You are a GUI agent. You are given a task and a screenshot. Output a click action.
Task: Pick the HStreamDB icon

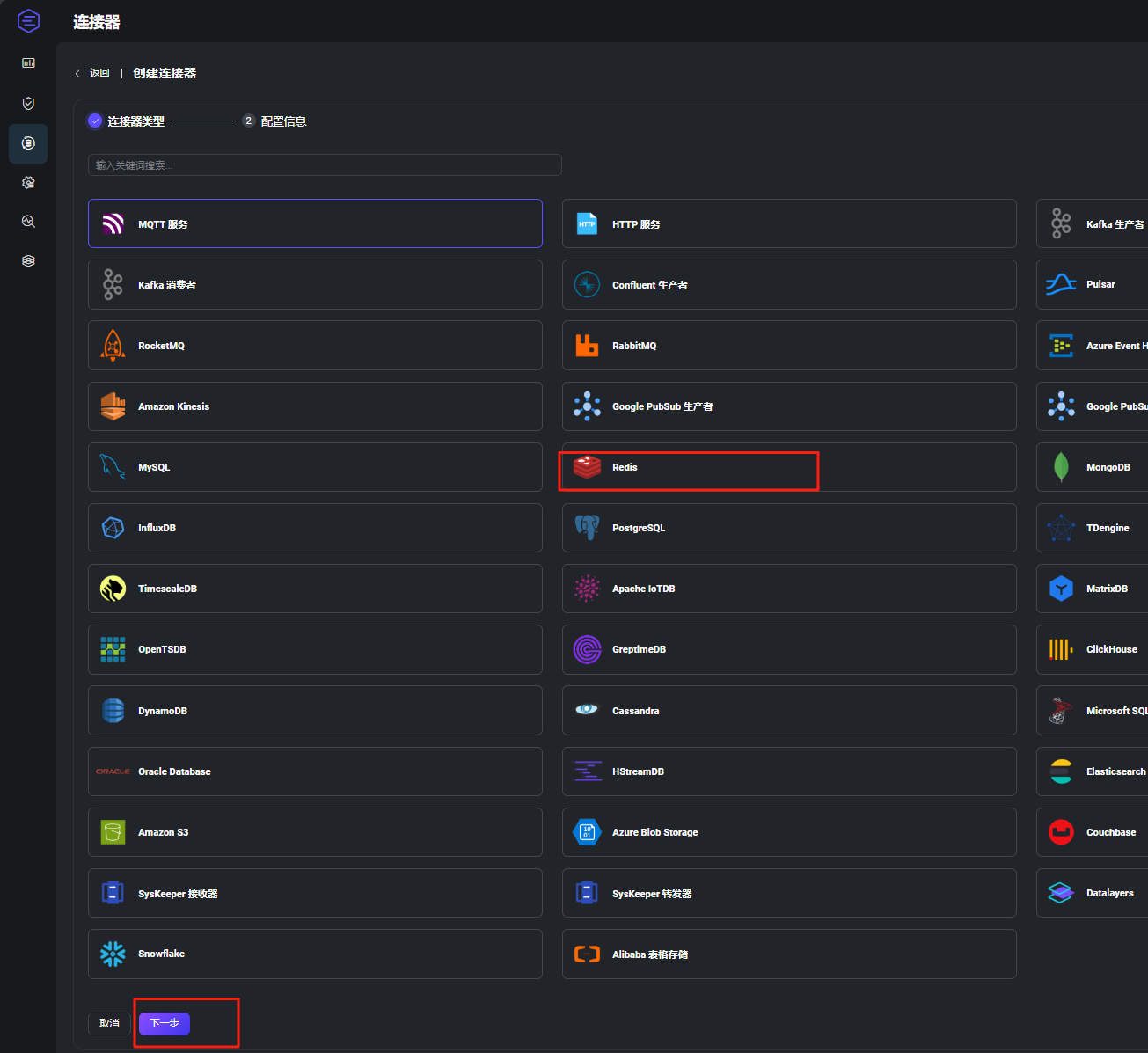tap(587, 771)
